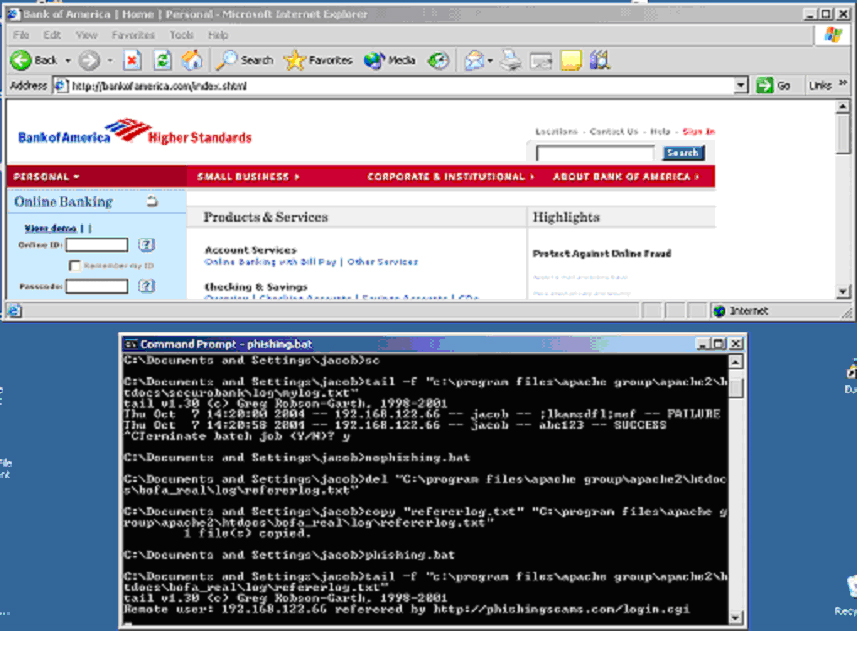Expand the Address bar dropdown arrow

pos(740,86)
